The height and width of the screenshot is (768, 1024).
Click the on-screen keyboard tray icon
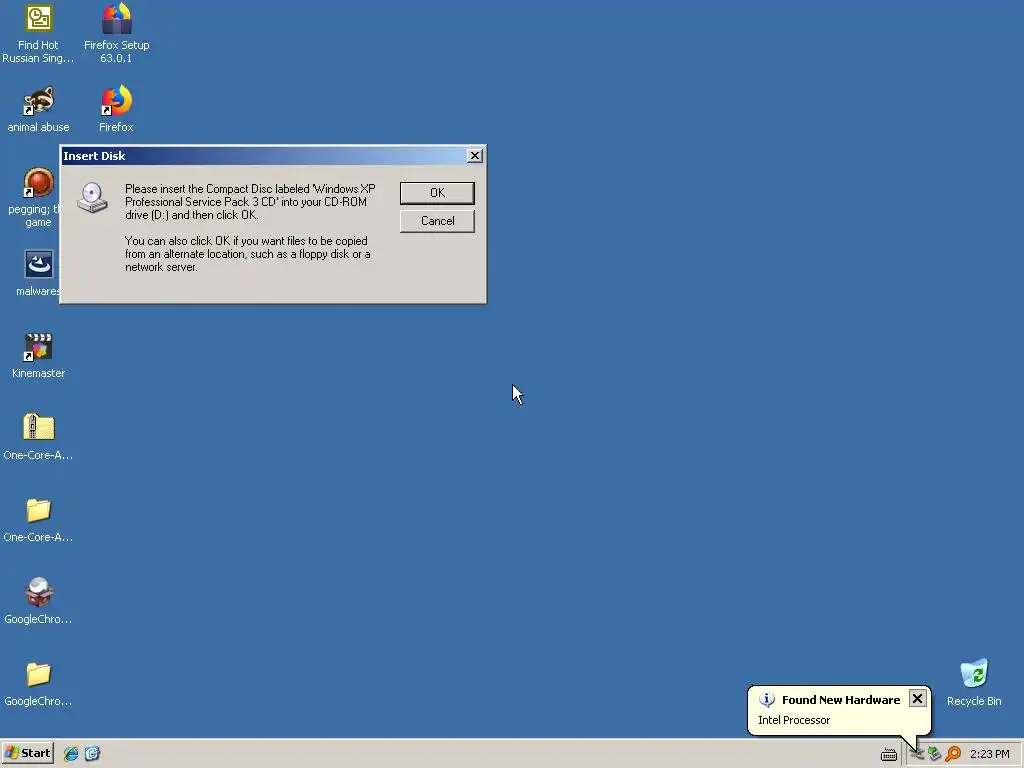[x=889, y=754]
